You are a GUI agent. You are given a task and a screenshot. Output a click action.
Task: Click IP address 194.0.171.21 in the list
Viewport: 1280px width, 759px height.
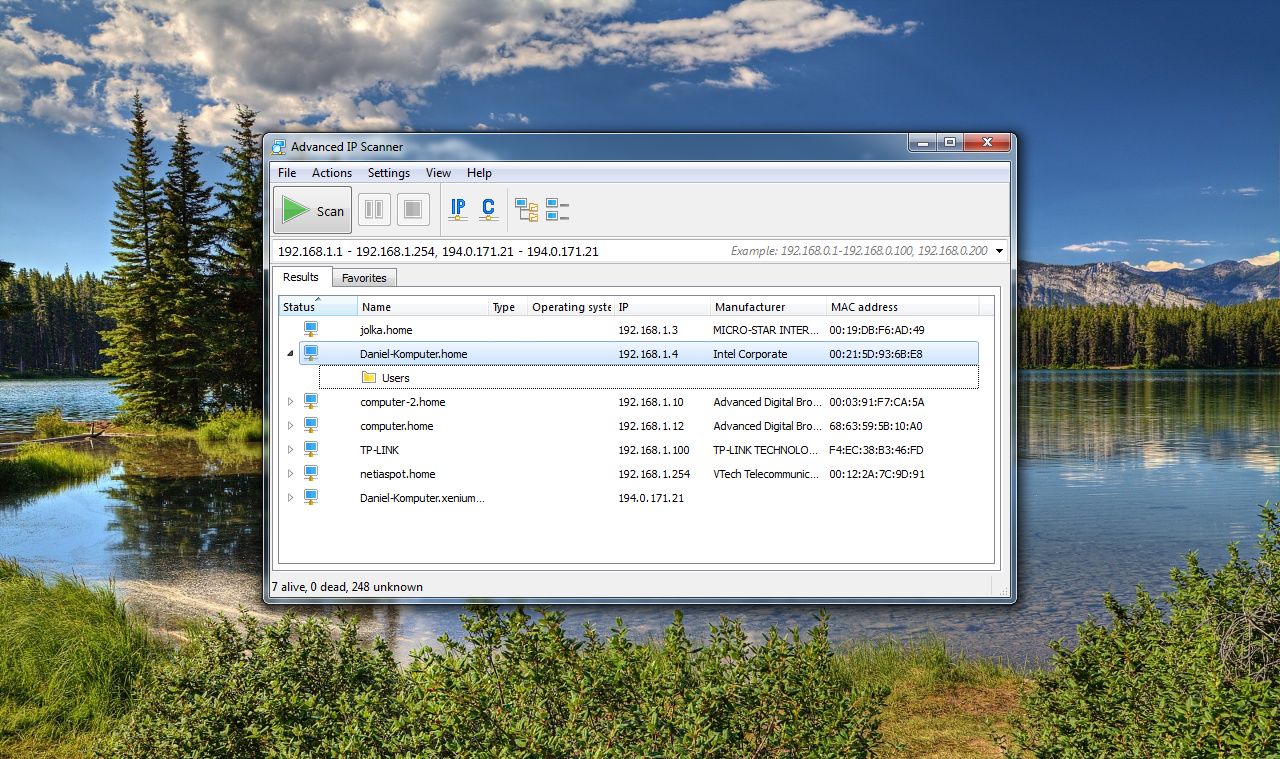coord(651,498)
